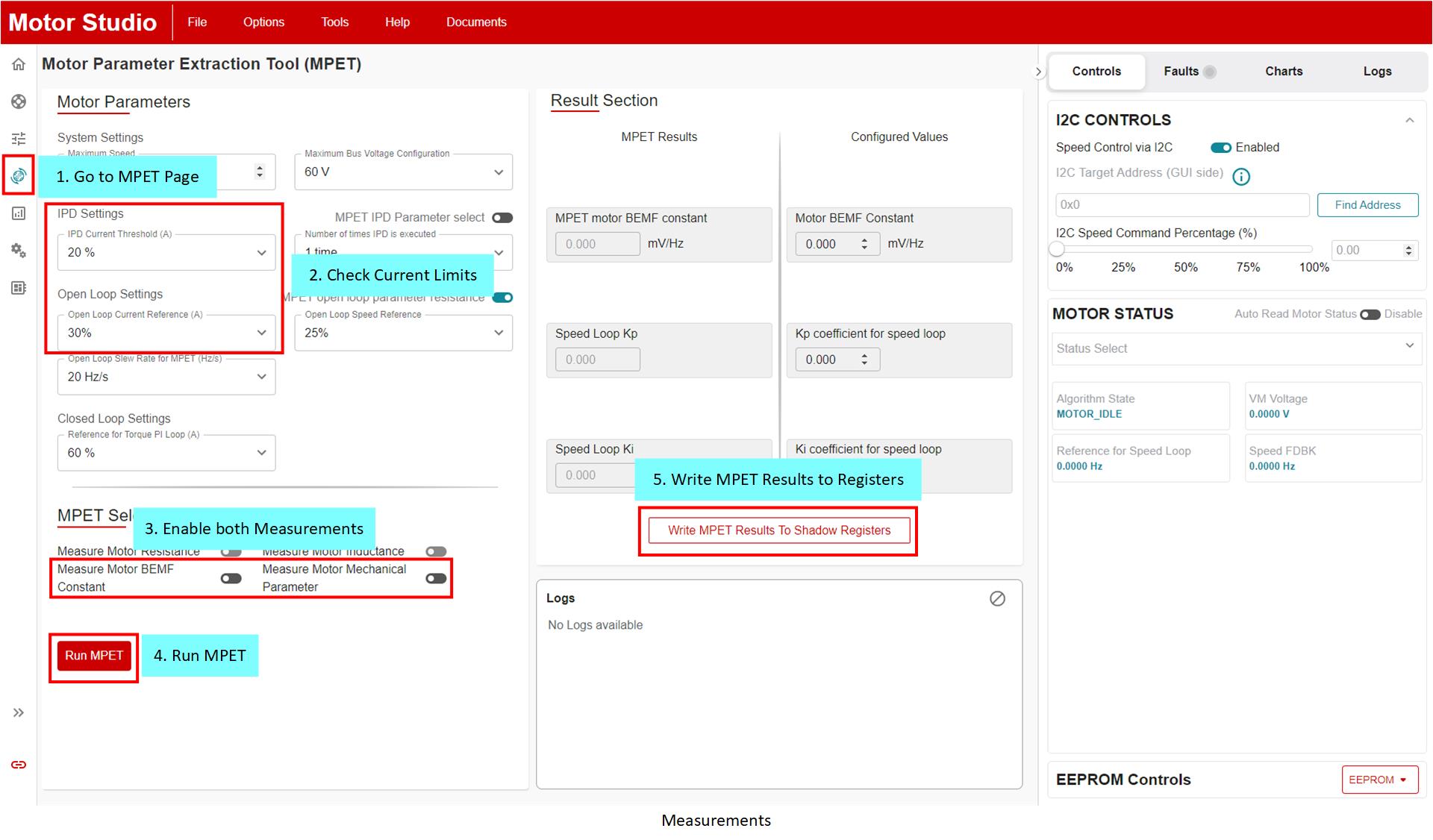This screenshot has width=1433, height=840.
Task: Toggle Speed Control via I2C switch
Action: click(x=1221, y=148)
